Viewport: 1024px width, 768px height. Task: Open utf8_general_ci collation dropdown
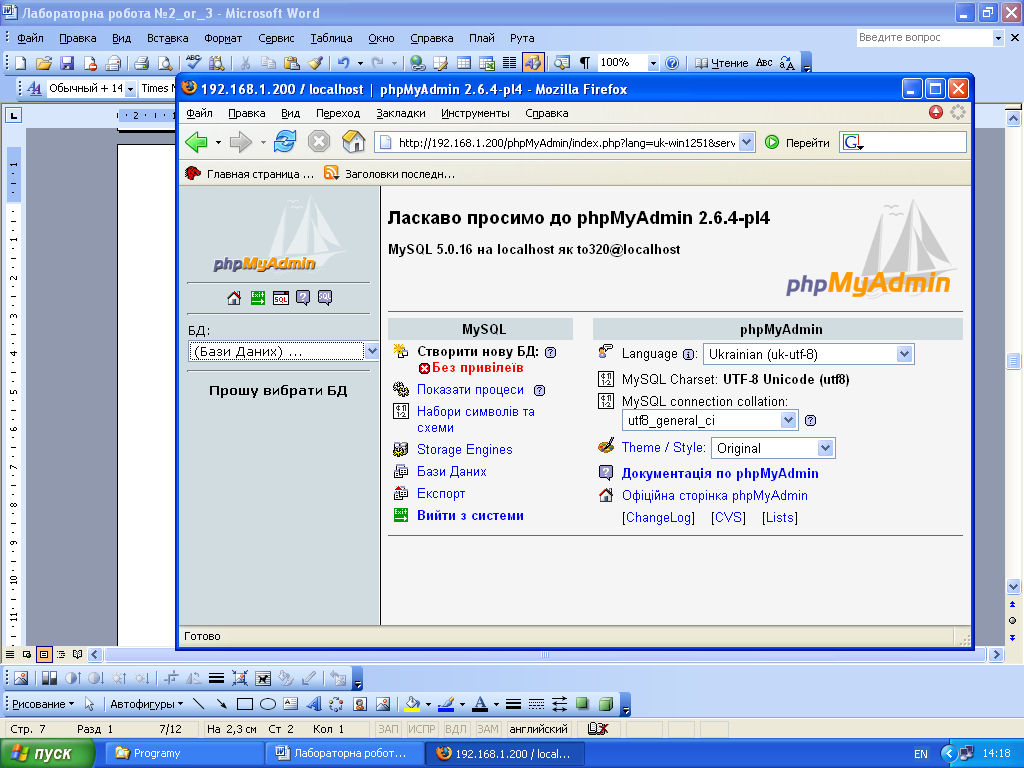788,420
